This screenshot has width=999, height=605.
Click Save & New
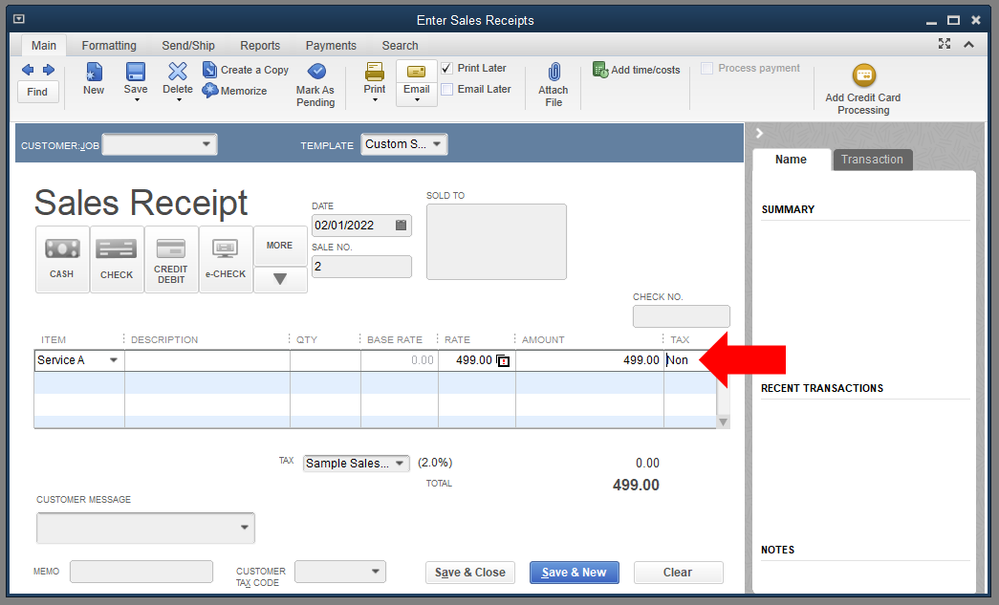click(x=574, y=573)
